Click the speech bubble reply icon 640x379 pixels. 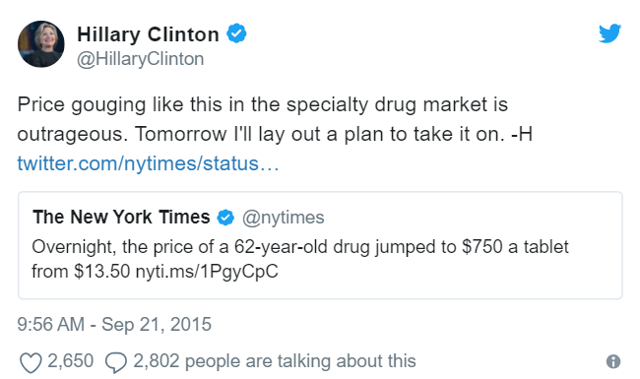116,362
